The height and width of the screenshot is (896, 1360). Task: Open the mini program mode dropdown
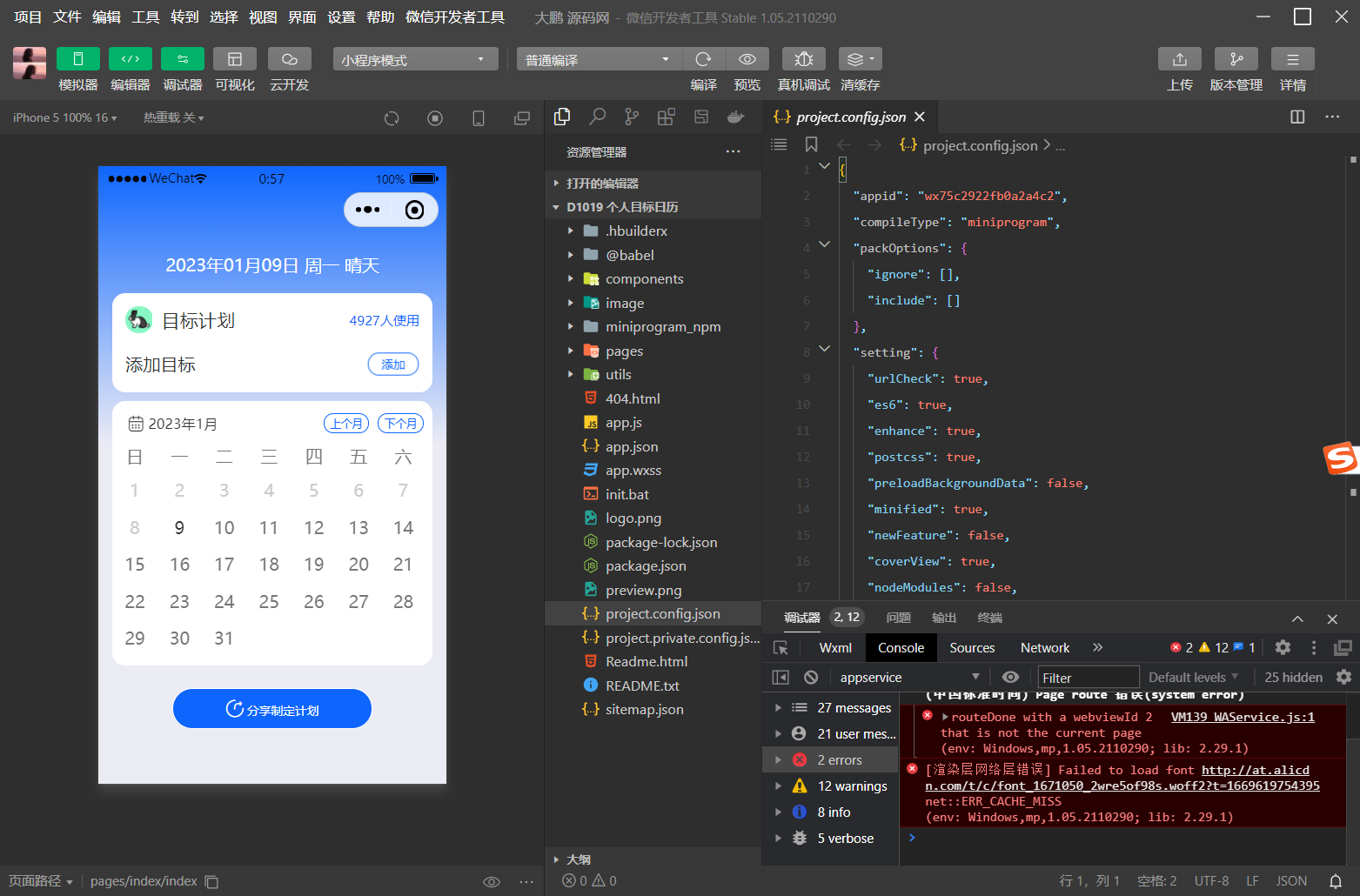pos(415,59)
